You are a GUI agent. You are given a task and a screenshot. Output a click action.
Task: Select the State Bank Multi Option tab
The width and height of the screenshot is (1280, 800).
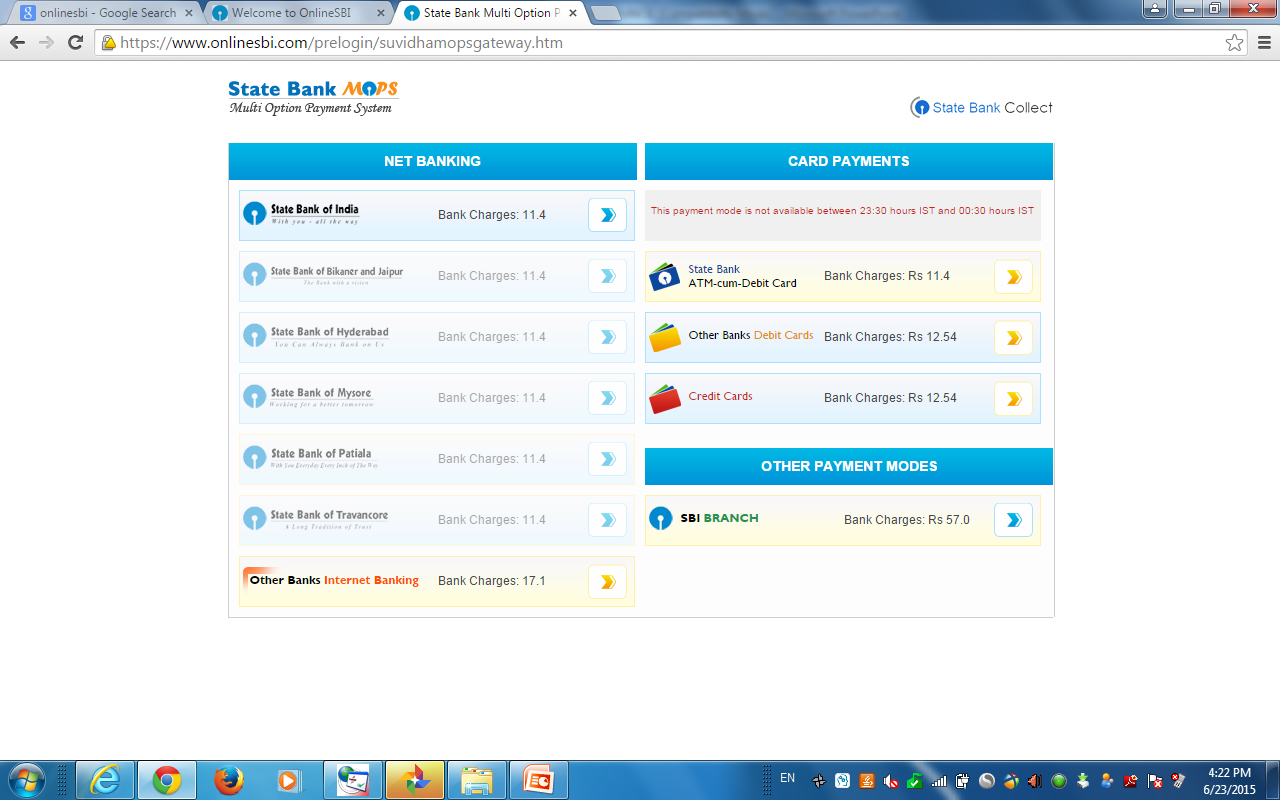492,13
